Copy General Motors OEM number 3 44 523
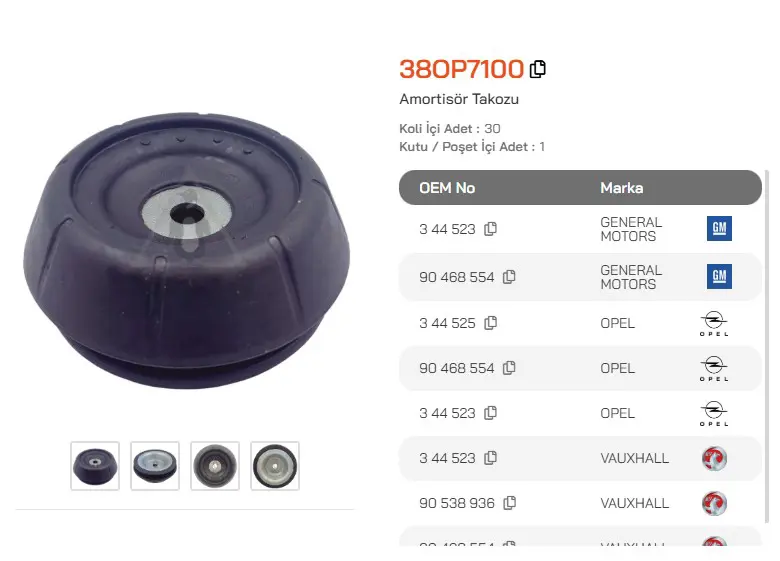Viewport: 780px width, 561px height. pos(490,229)
